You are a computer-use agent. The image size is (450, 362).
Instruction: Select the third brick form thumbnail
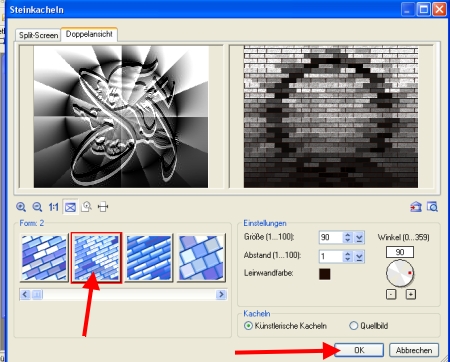point(149,258)
